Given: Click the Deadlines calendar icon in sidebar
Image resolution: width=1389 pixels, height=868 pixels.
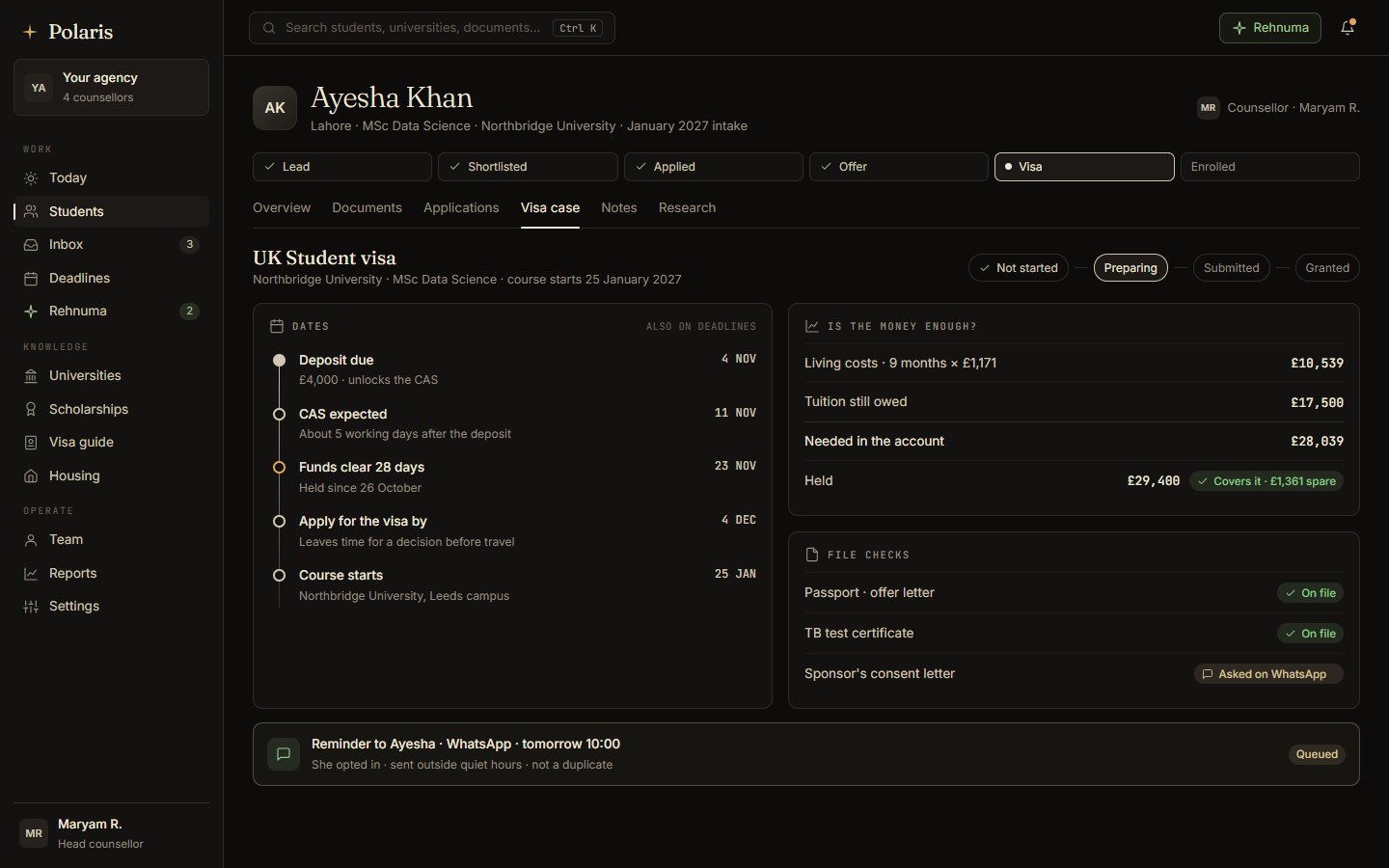Looking at the screenshot, I should tap(31, 279).
